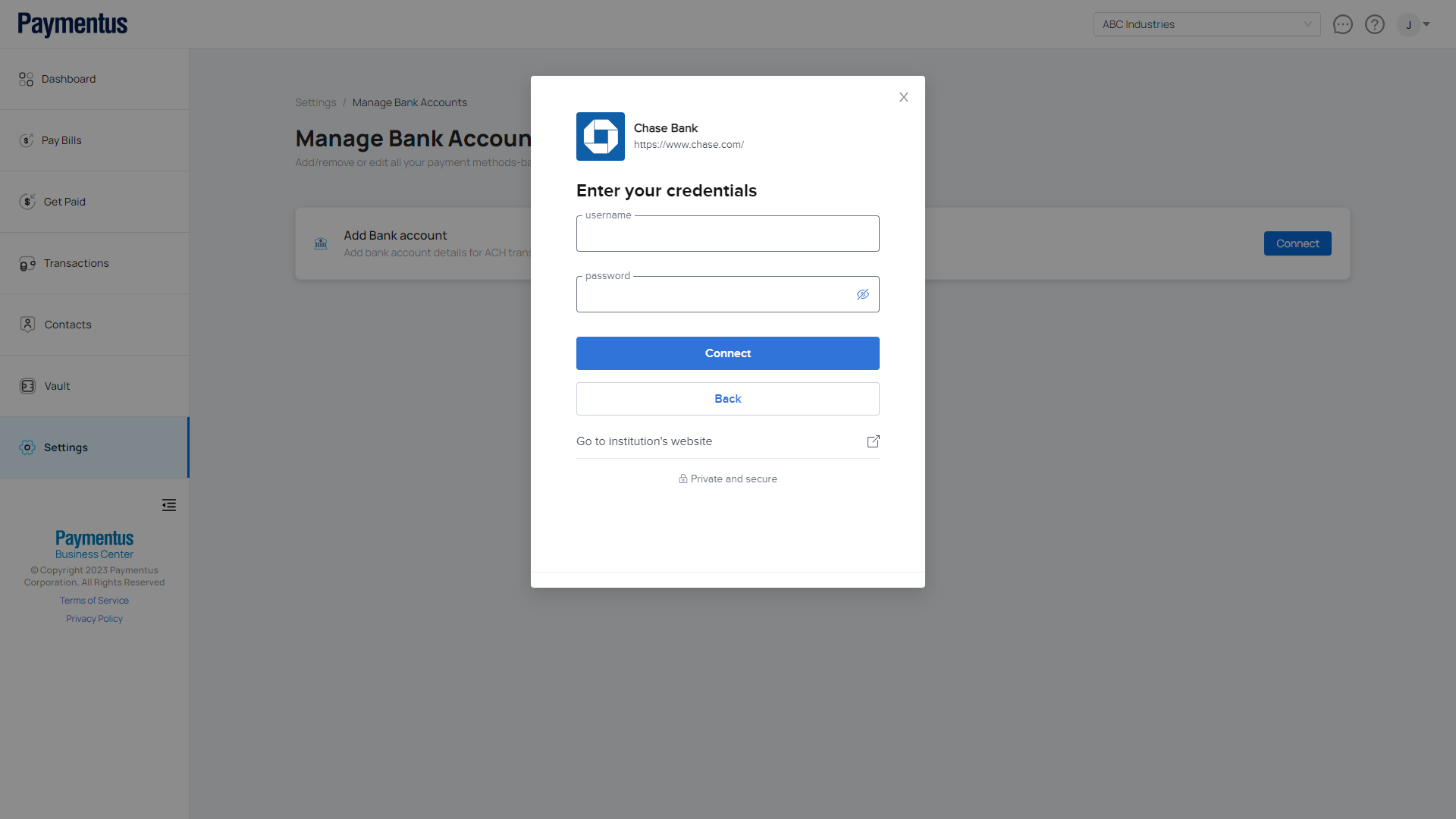This screenshot has width=1456, height=819.
Task: Click the Back button
Action: (x=727, y=399)
